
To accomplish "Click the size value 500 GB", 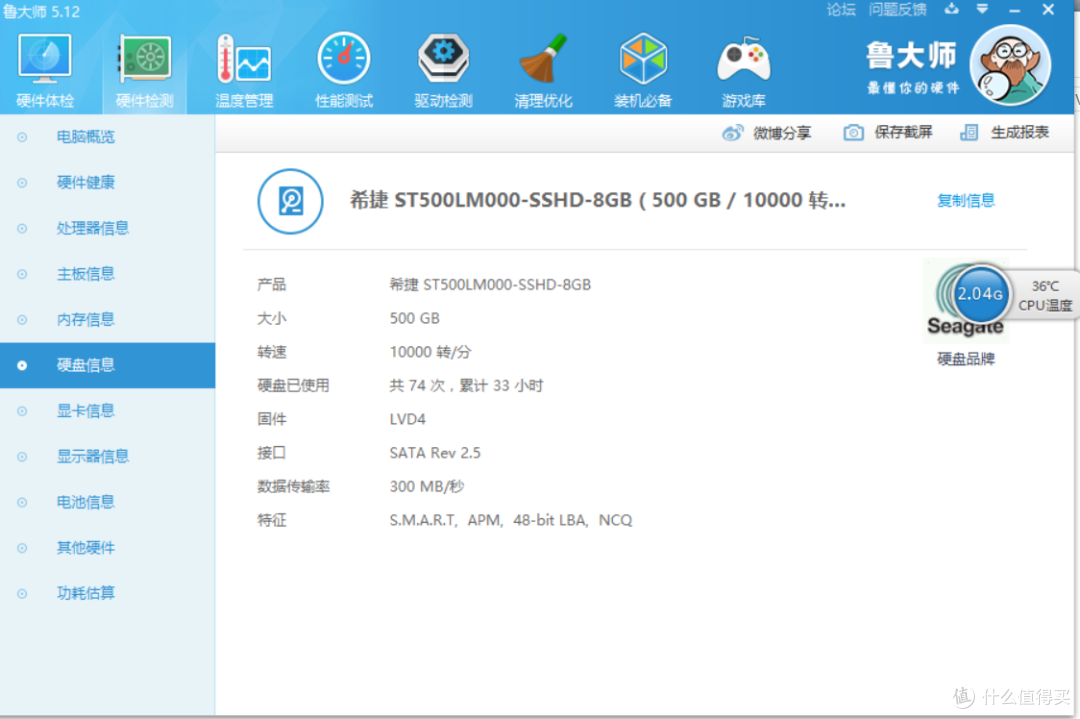I will (x=415, y=318).
